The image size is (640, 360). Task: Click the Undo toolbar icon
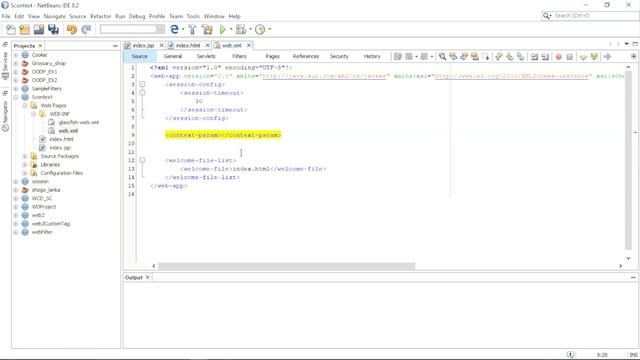pos(72,29)
